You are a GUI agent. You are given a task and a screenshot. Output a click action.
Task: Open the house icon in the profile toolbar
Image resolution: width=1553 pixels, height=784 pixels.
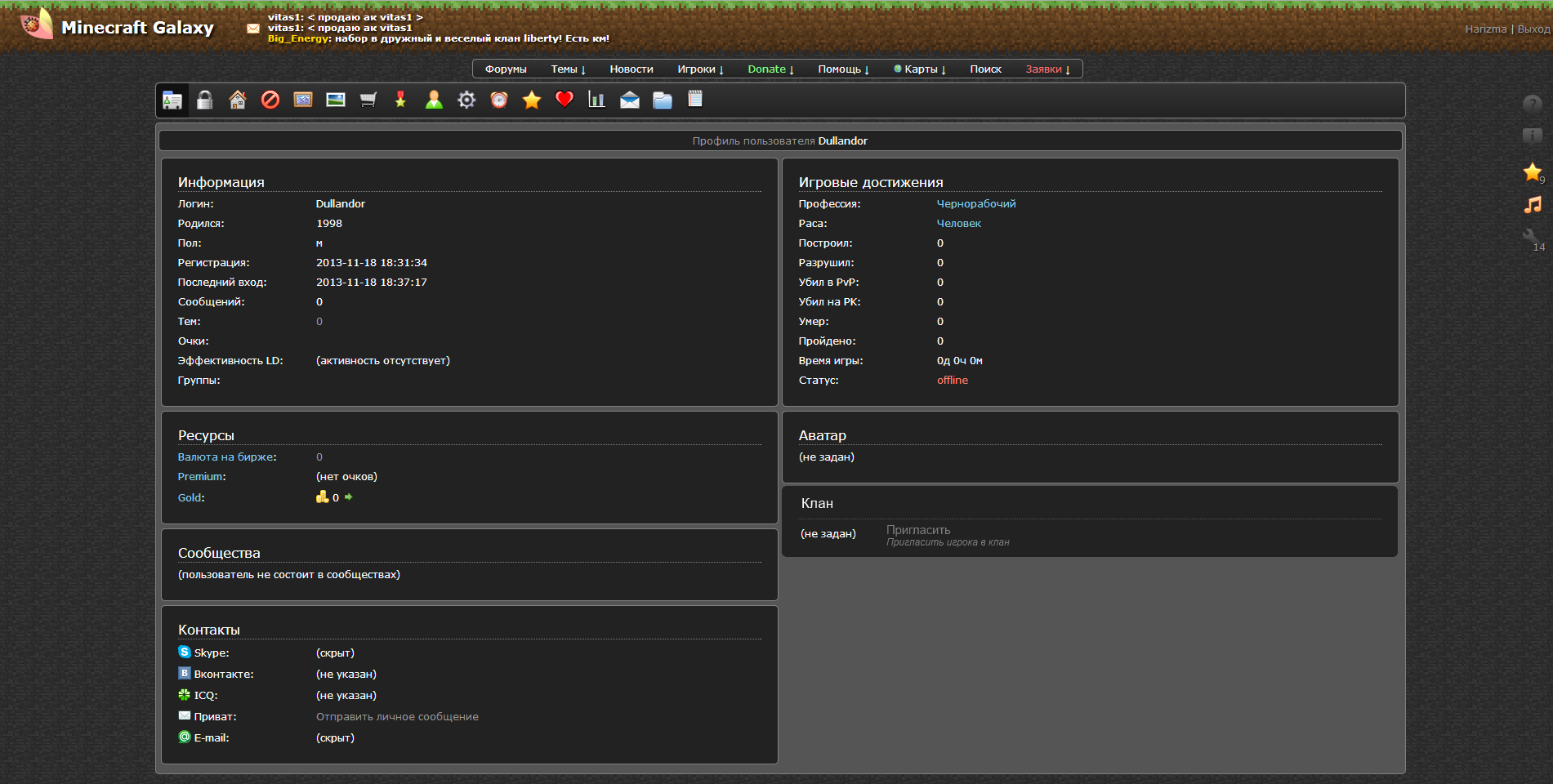[237, 100]
